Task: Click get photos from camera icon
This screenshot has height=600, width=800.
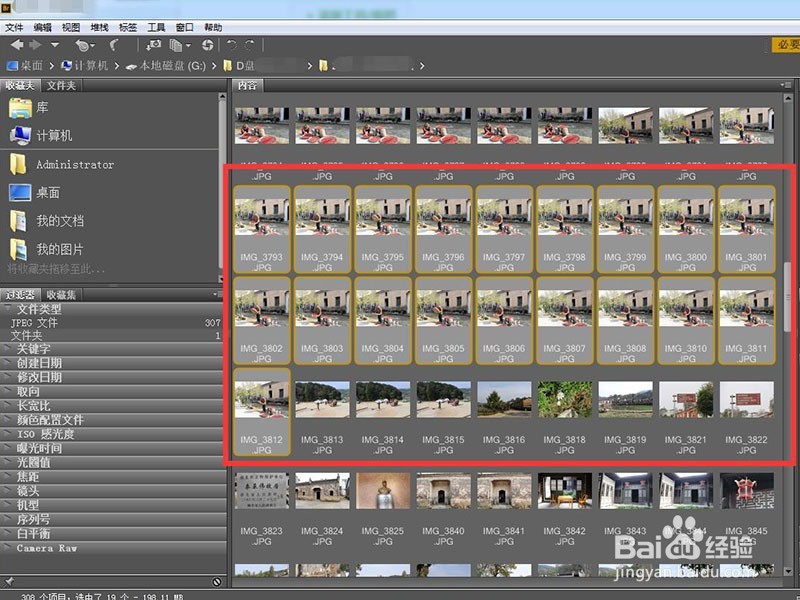Action: 154,45
